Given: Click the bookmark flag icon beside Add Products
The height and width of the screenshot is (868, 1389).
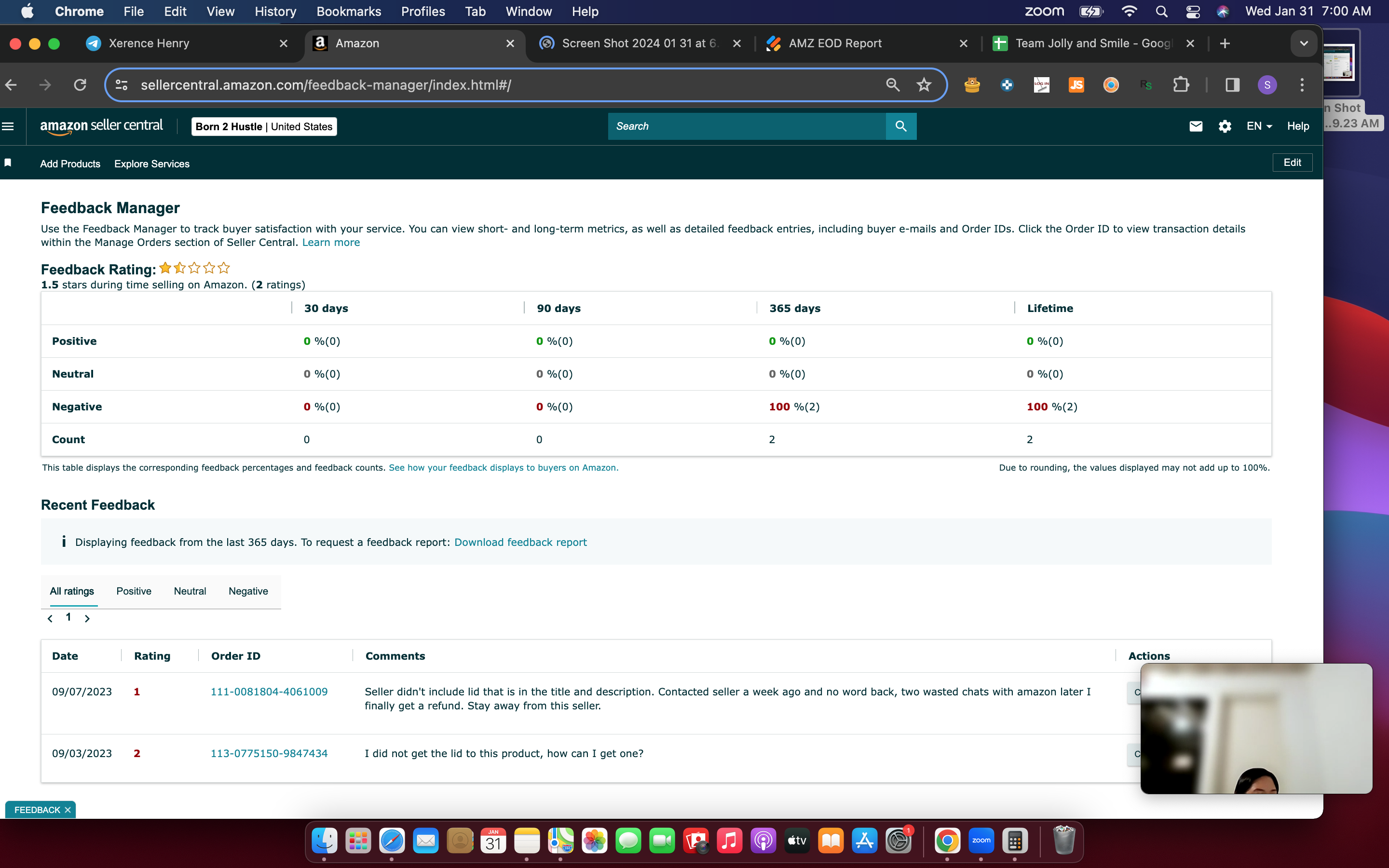Looking at the screenshot, I should (x=8, y=163).
